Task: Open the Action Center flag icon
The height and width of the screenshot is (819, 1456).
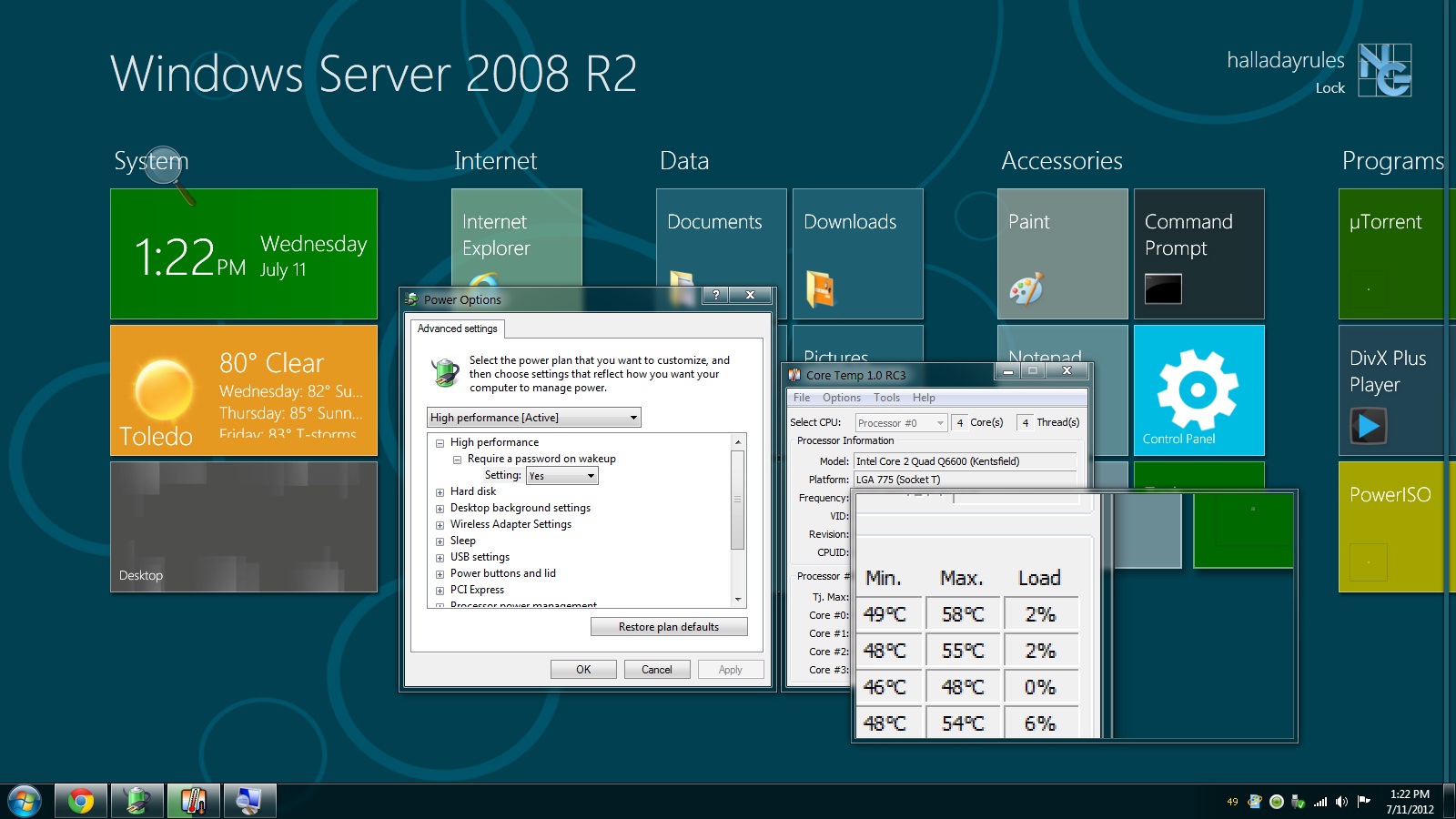Action: pyautogui.click(x=1363, y=802)
